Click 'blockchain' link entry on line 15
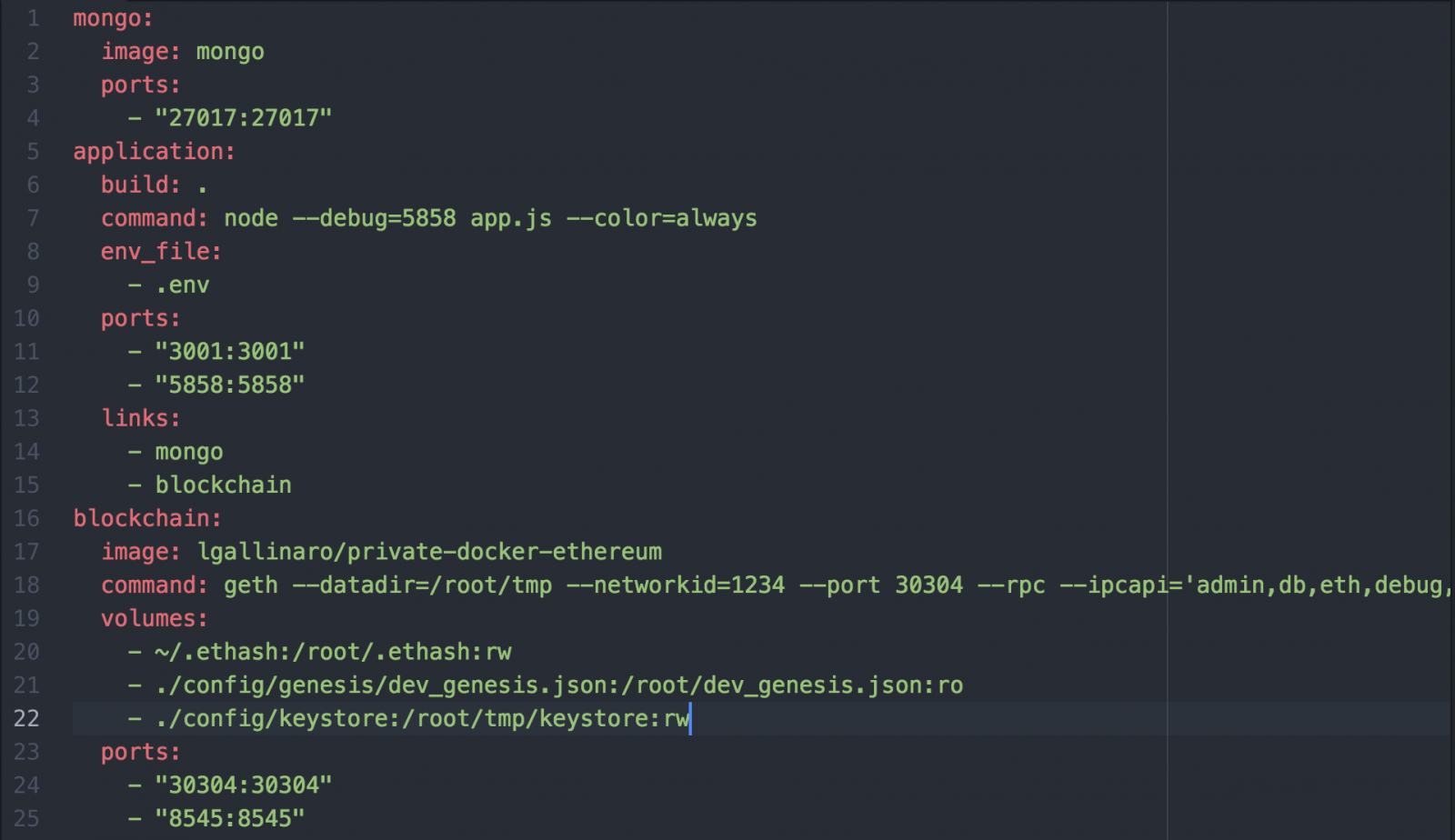The width and height of the screenshot is (1455, 840). pos(224,485)
